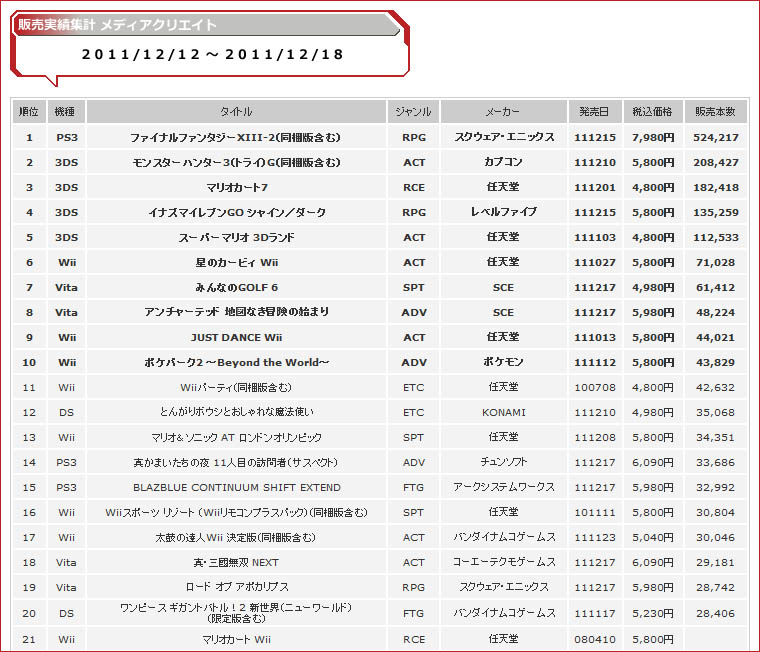Select the JUST DANCE Wii title
This screenshot has height=652, width=760.
click(x=237, y=337)
